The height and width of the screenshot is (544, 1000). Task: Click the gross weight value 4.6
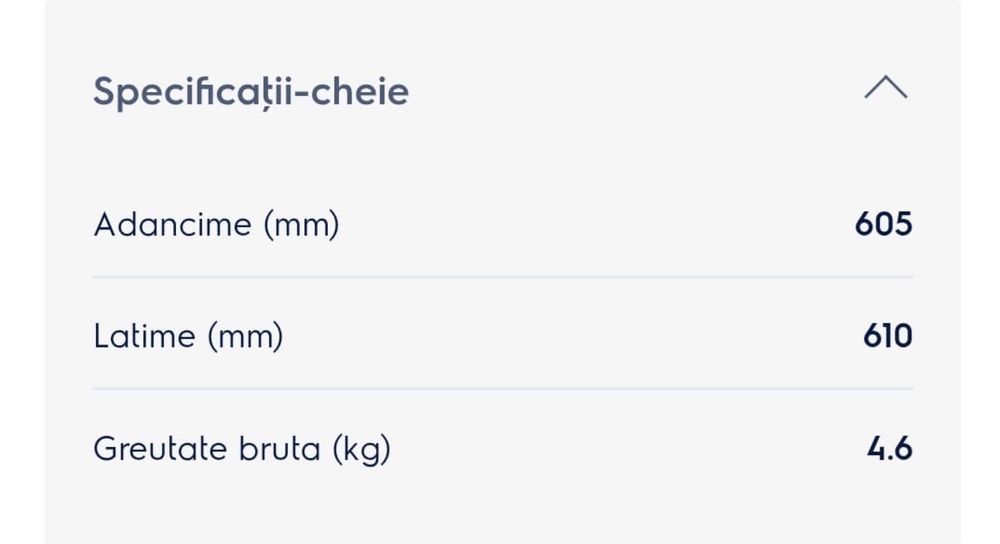pyautogui.click(x=889, y=449)
